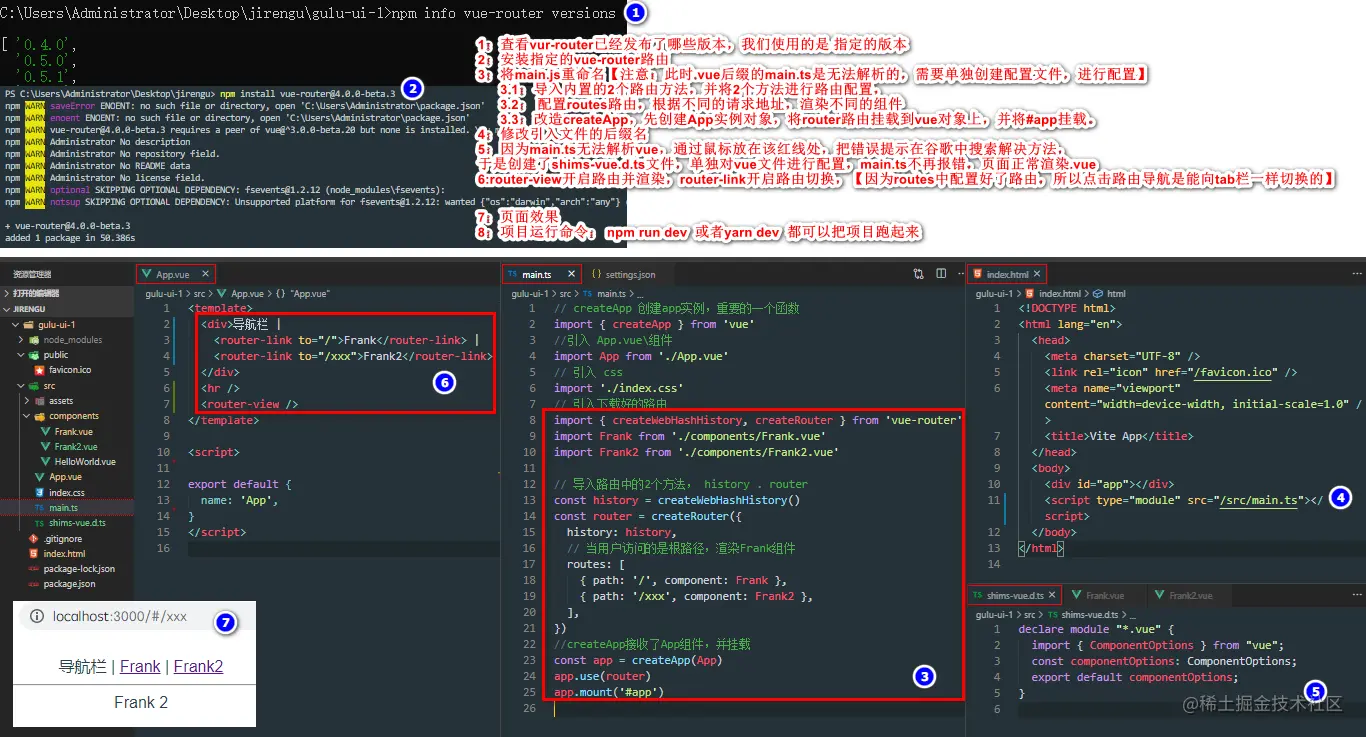Click '<div id="app"></div>' line in index.html
Screen dimensions: 1366x737
[x=1109, y=484]
